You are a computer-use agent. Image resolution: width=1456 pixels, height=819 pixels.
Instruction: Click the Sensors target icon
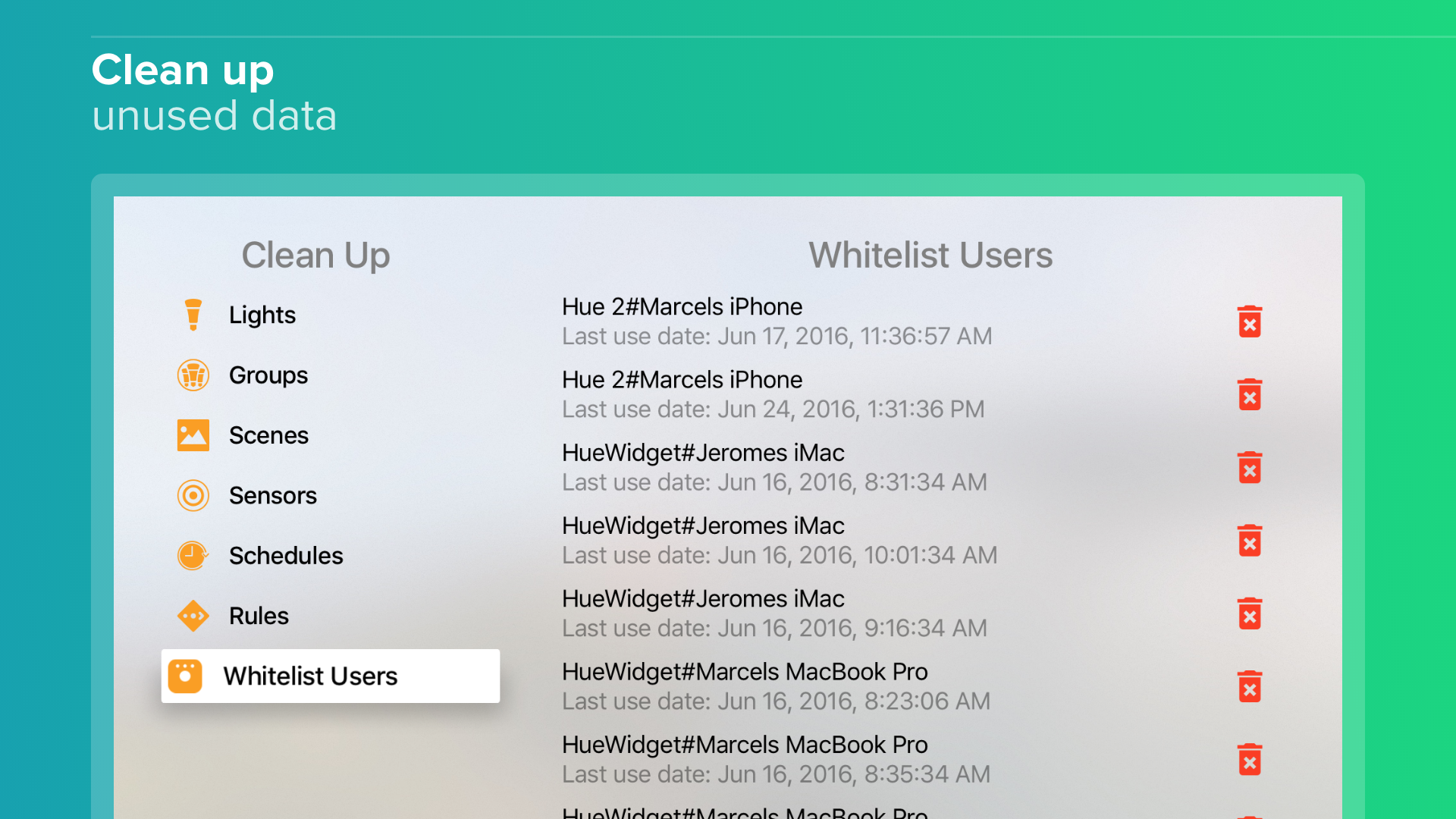pyautogui.click(x=193, y=495)
